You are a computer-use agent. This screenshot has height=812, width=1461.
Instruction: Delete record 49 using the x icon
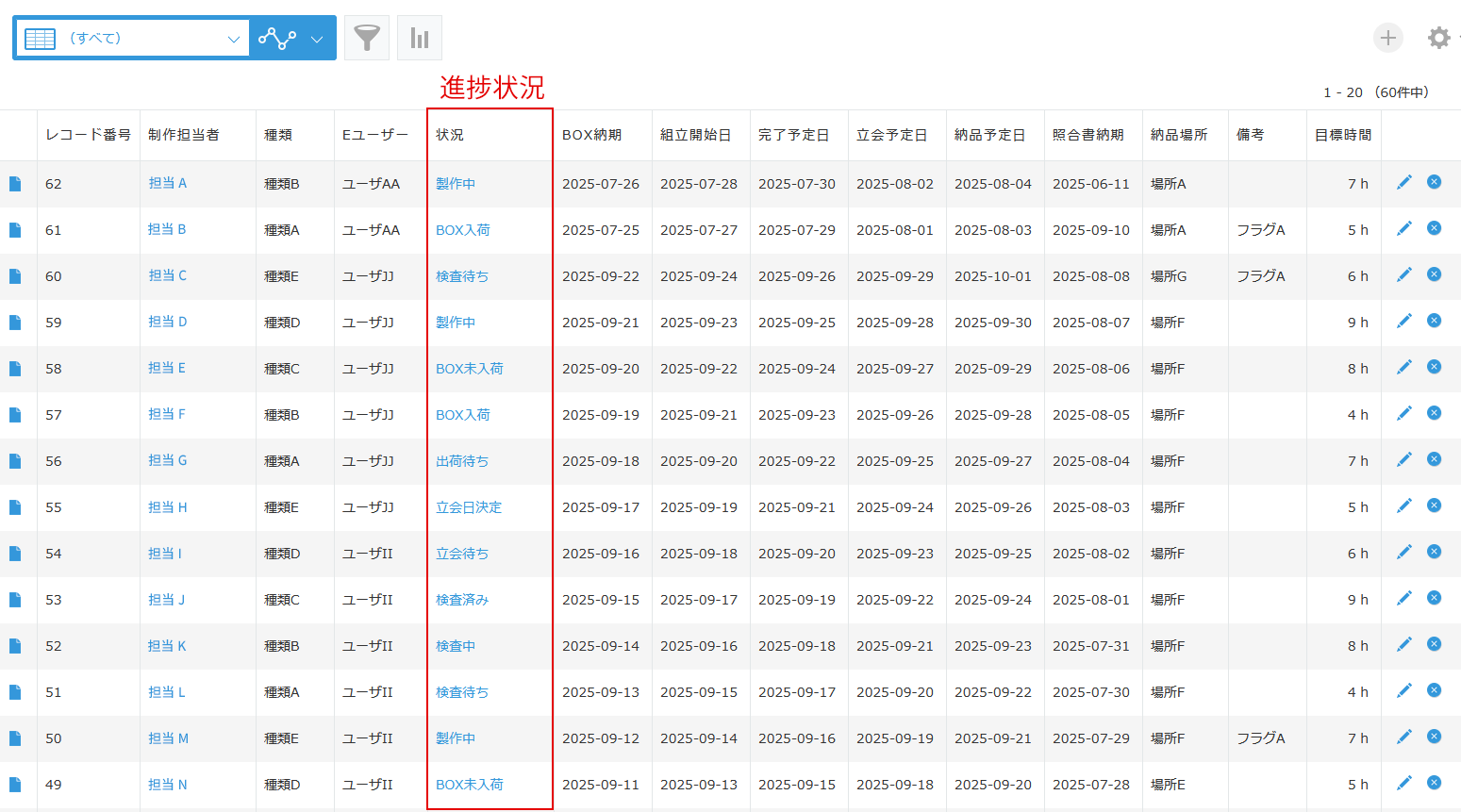point(1434,783)
